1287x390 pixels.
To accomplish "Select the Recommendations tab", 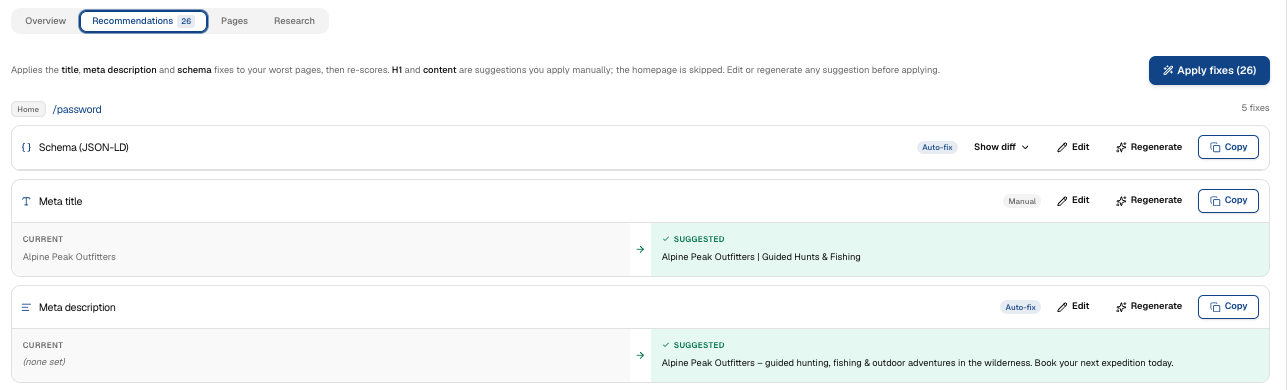I will click(143, 21).
